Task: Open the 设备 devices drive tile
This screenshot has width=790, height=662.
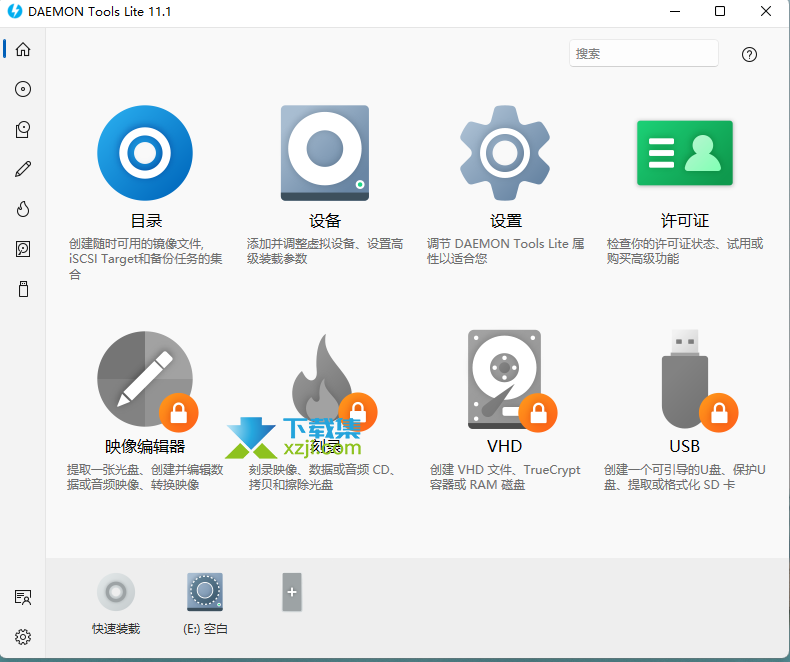Action: click(325, 153)
